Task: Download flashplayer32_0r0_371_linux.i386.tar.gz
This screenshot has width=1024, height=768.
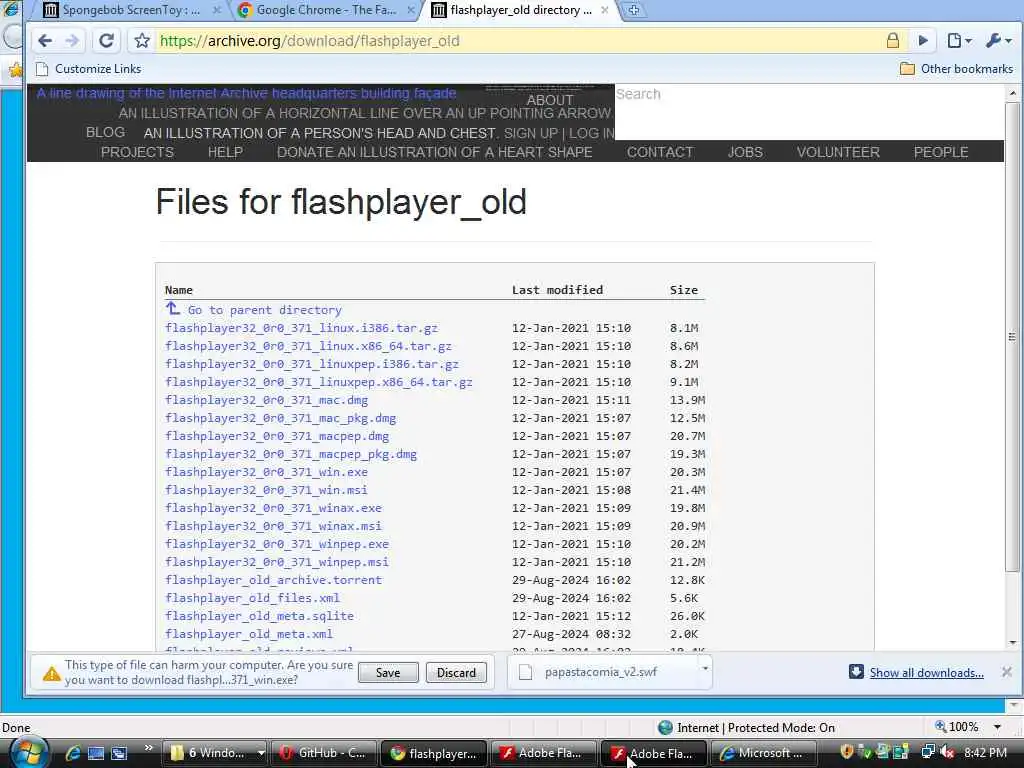Action: [x=301, y=328]
